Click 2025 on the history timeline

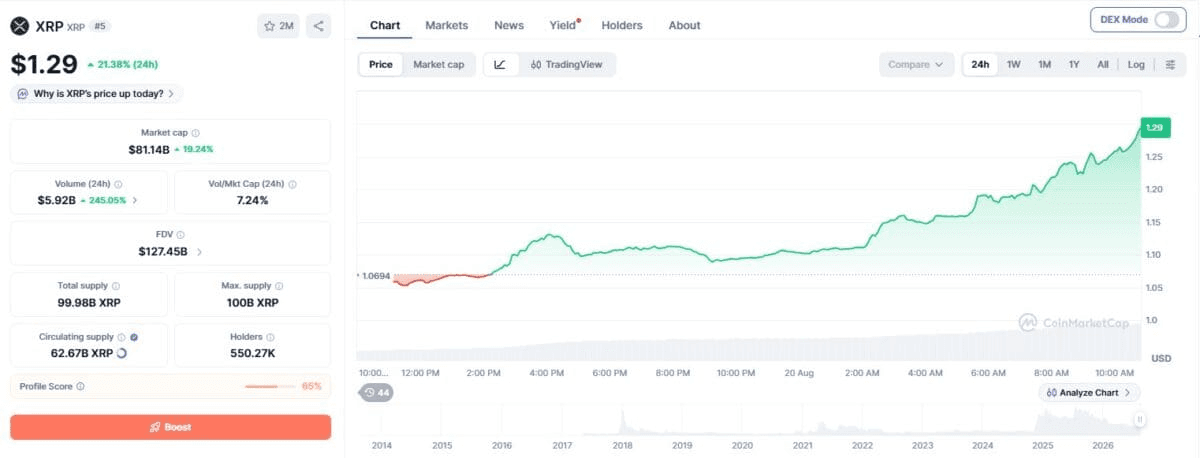point(1045,445)
